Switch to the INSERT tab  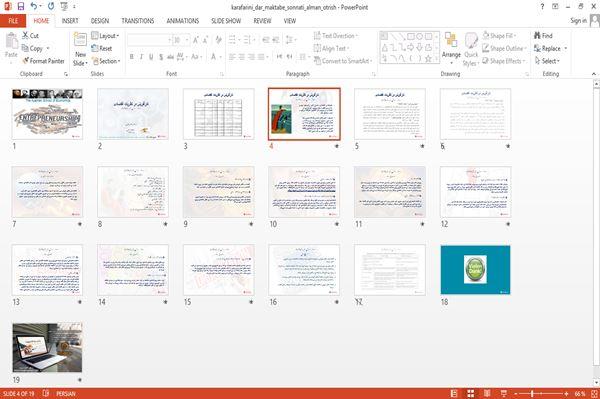click(70, 21)
